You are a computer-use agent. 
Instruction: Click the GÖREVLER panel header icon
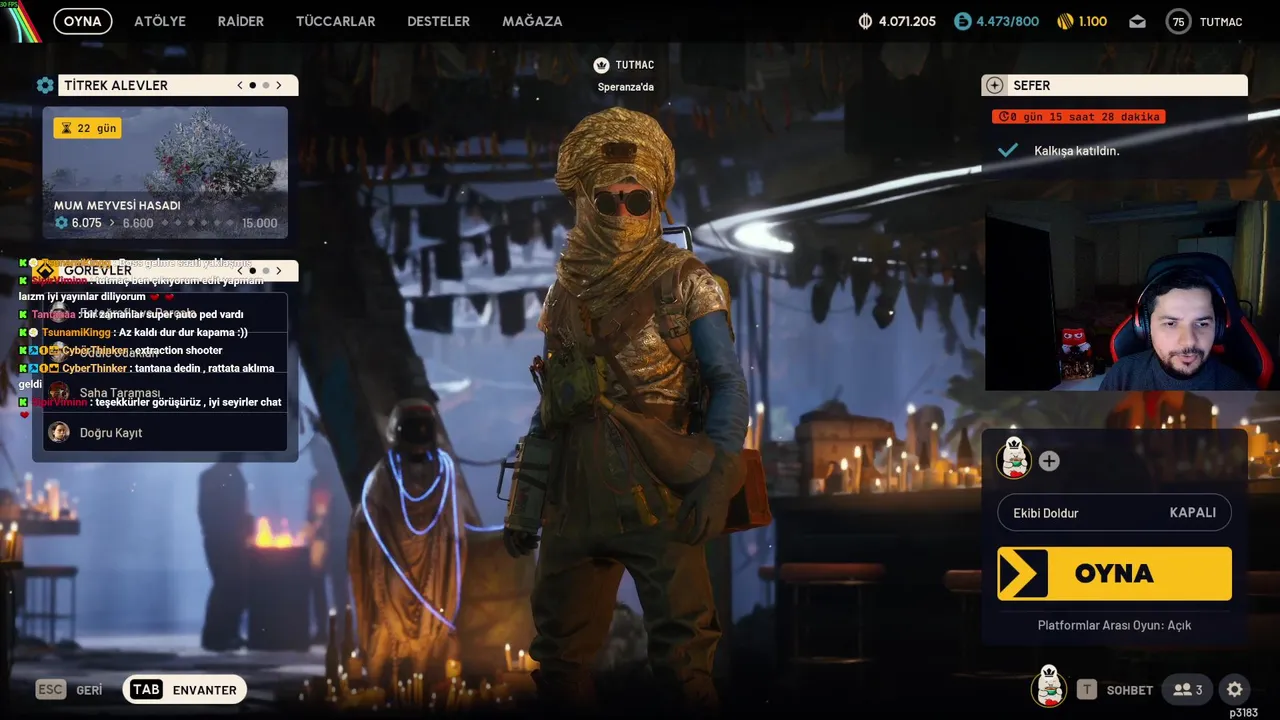click(x=45, y=270)
